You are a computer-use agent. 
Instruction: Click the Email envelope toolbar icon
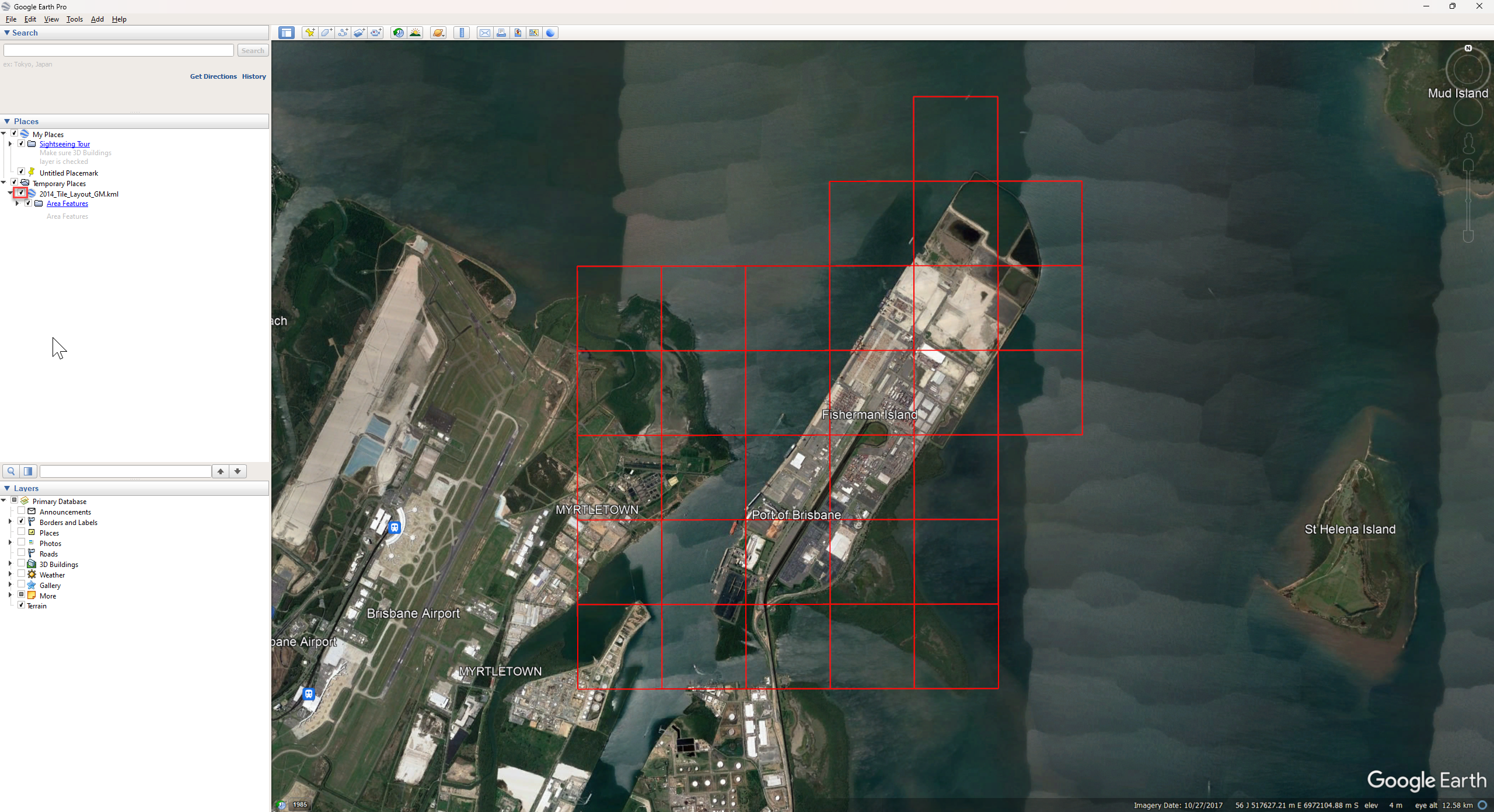click(484, 33)
